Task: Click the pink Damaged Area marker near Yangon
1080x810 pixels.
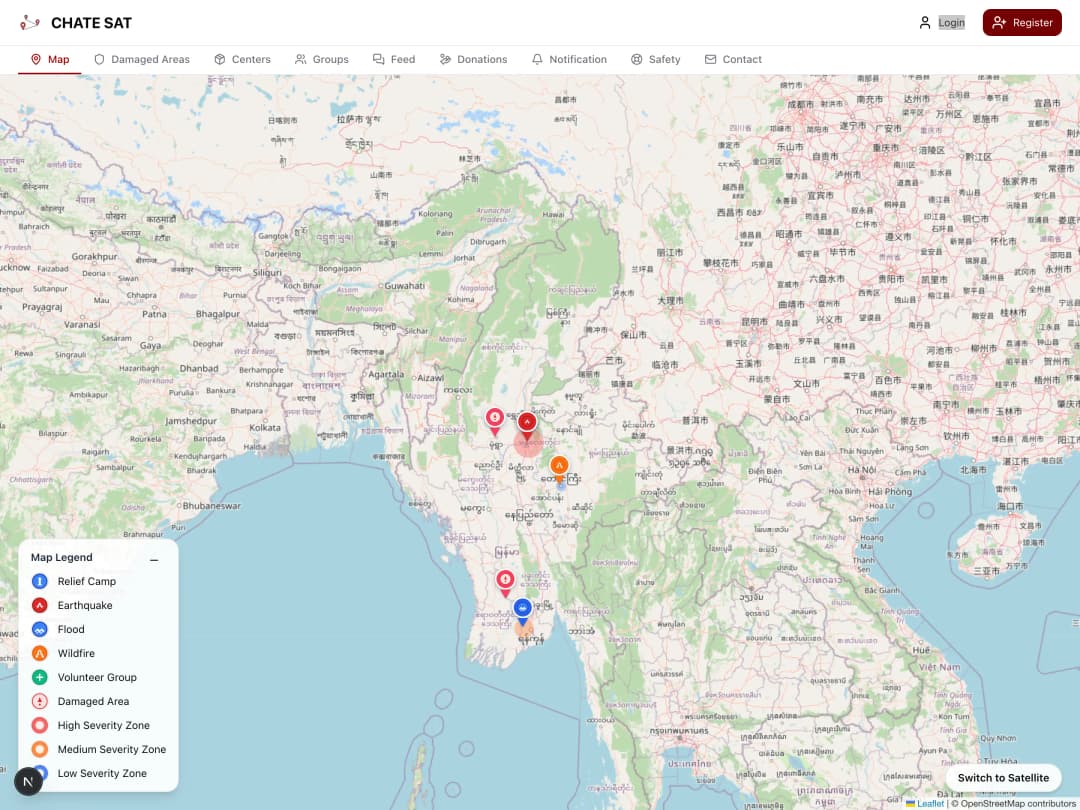Action: (x=505, y=578)
